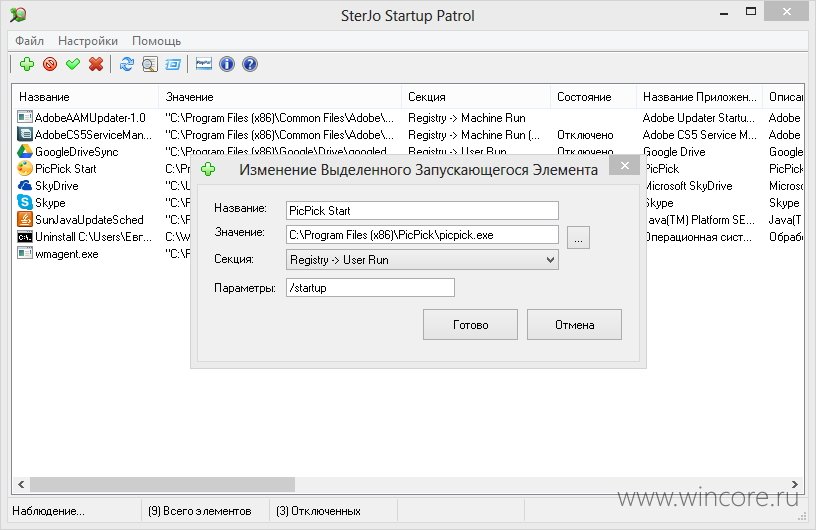Select the Skype entry name in first column
Viewport: 816px width, 530px height.
point(50,203)
